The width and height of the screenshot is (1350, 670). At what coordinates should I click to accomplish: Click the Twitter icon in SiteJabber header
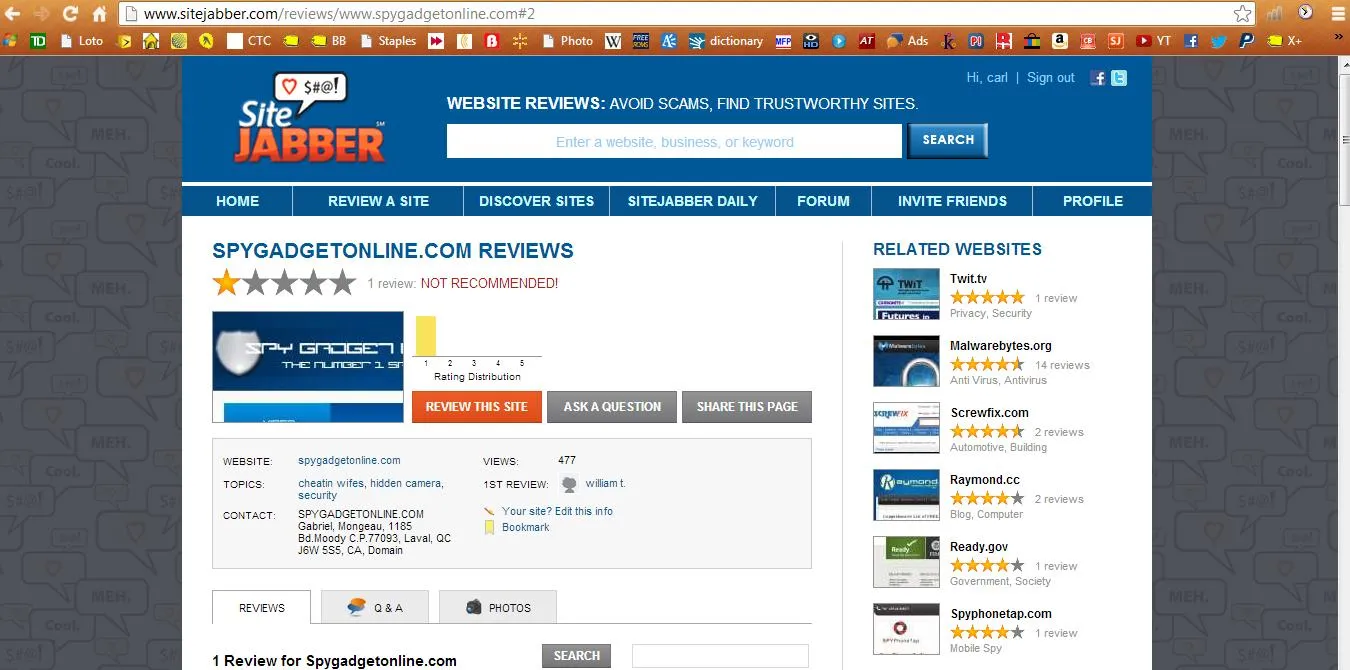click(1119, 78)
